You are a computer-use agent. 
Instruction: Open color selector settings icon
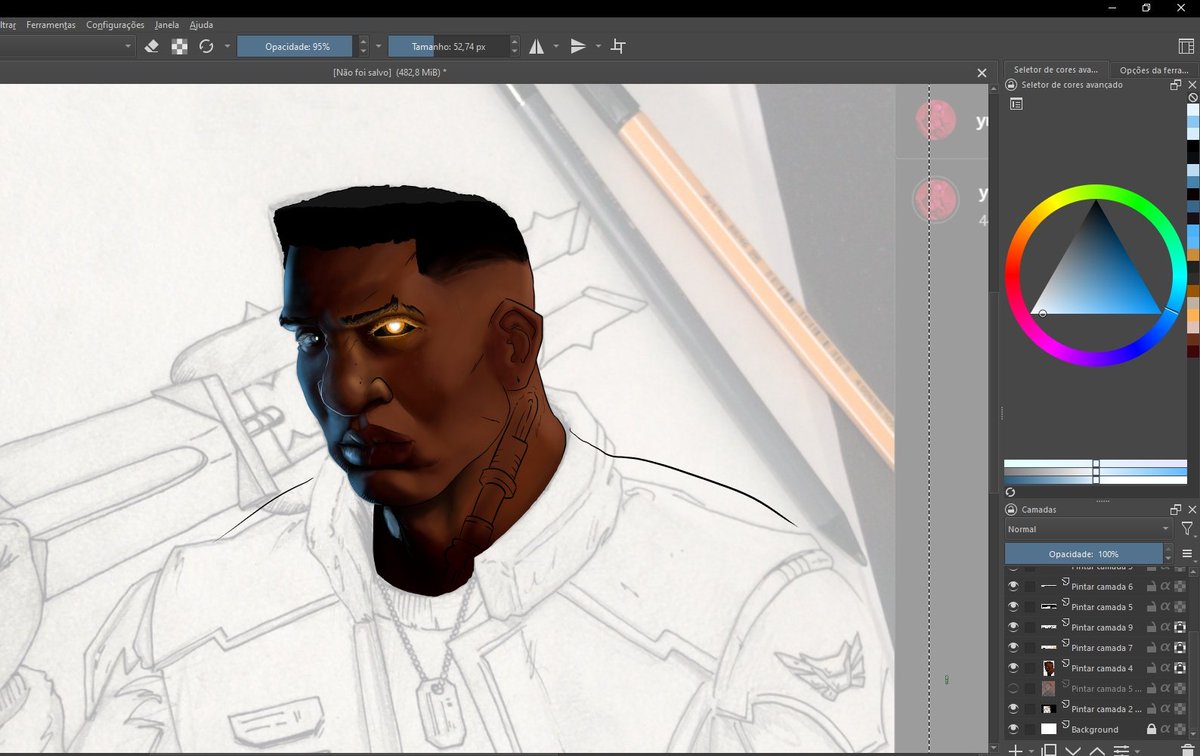[x=1016, y=103]
